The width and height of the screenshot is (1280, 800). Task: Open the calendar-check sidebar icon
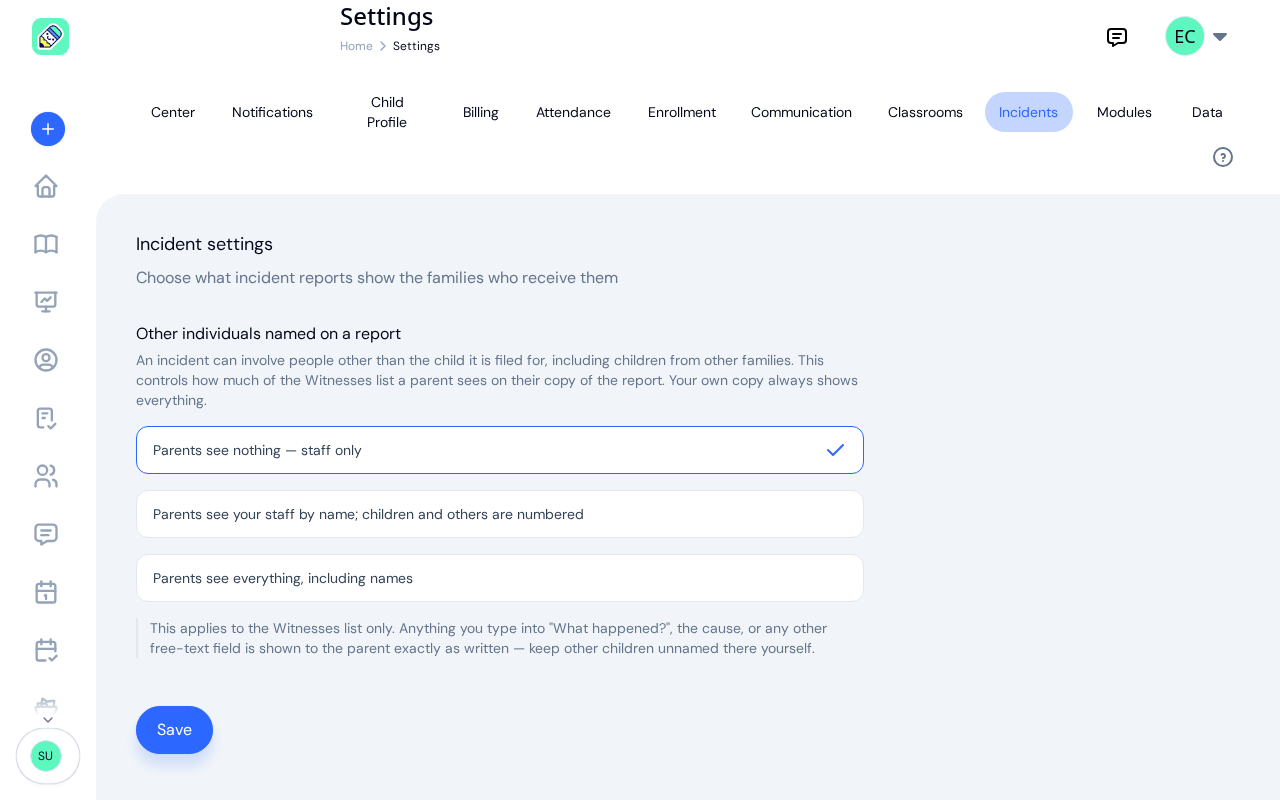coord(46,650)
